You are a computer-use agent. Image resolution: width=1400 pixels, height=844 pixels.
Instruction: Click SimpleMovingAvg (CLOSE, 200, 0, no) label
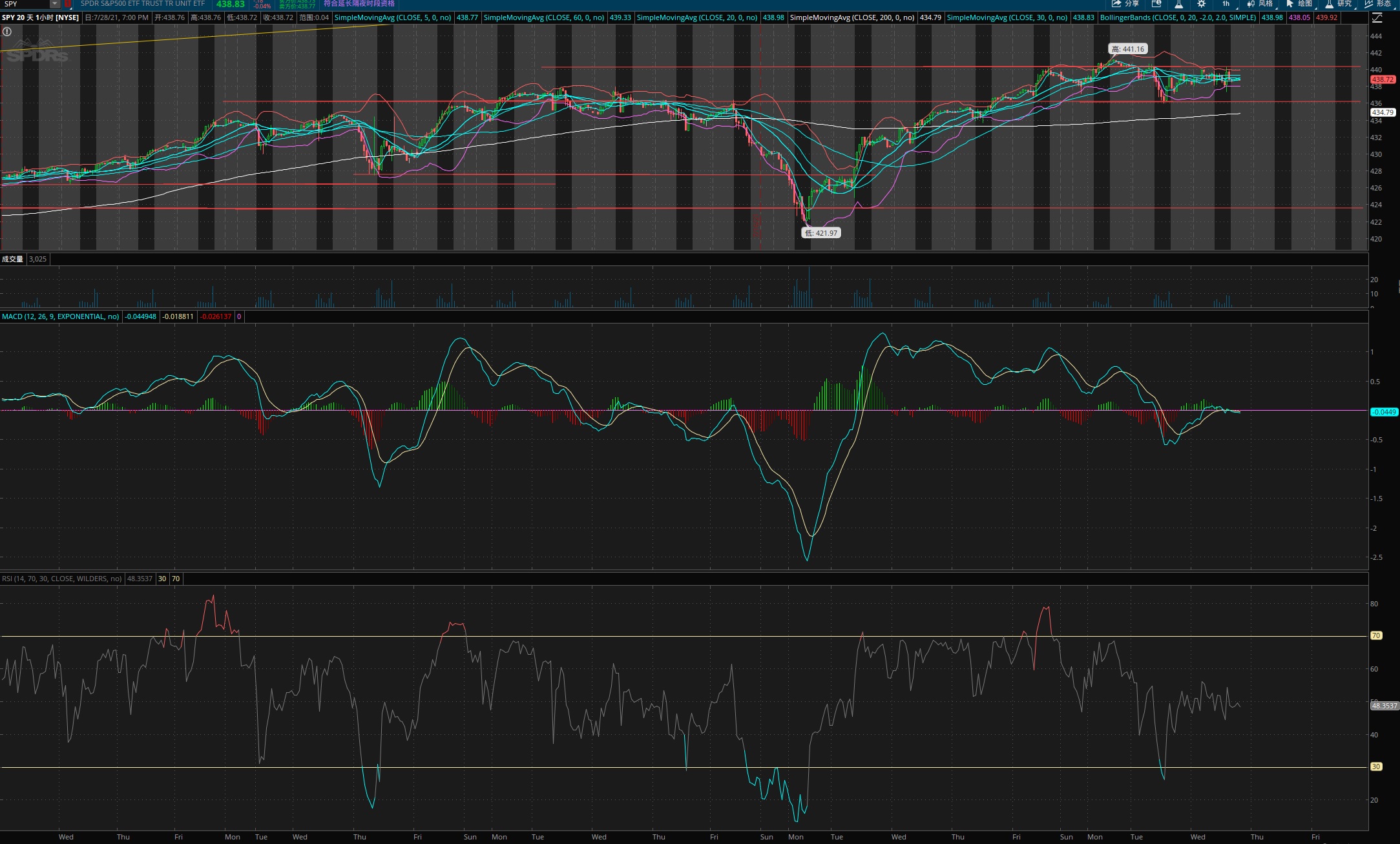tap(852, 17)
